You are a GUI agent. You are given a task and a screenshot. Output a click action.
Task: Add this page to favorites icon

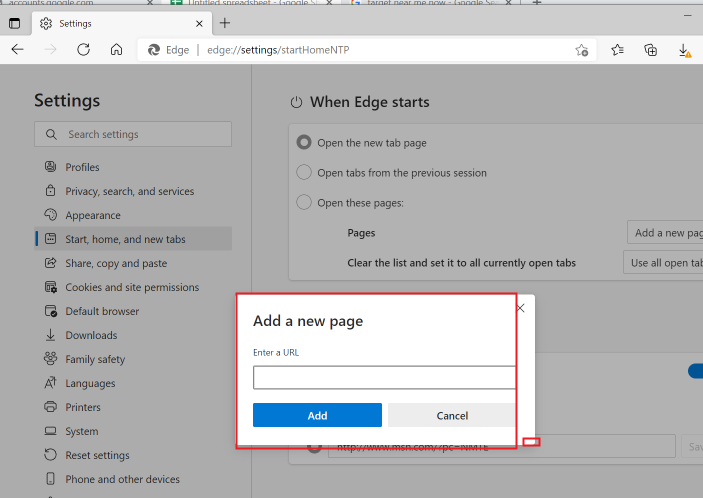(x=581, y=50)
